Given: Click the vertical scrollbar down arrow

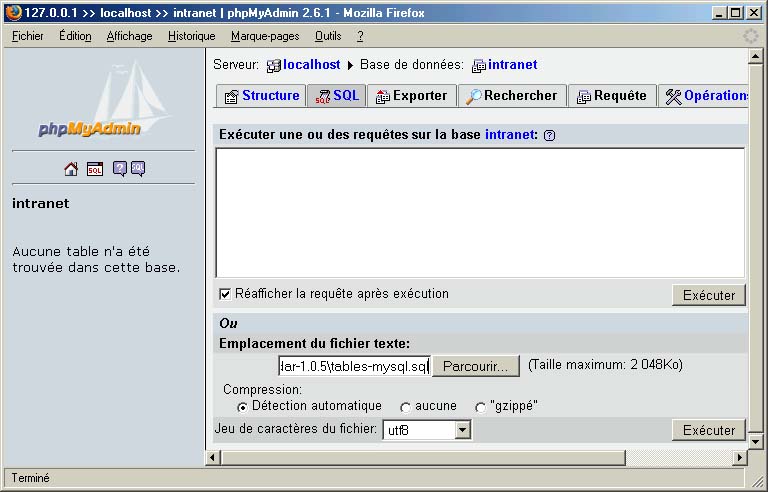Looking at the screenshot, I should pyautogui.click(x=755, y=442).
